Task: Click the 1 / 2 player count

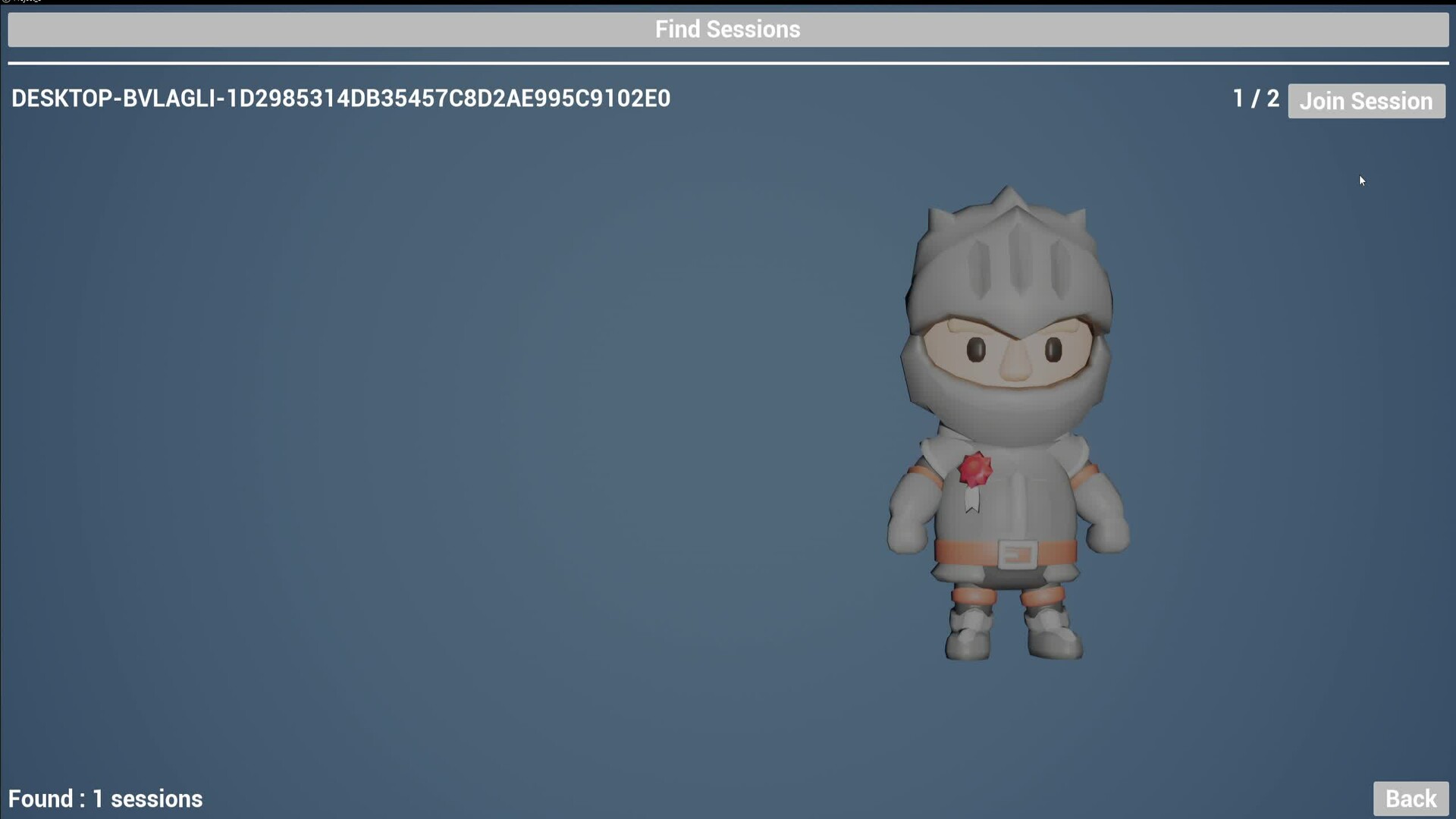Action: tap(1255, 99)
